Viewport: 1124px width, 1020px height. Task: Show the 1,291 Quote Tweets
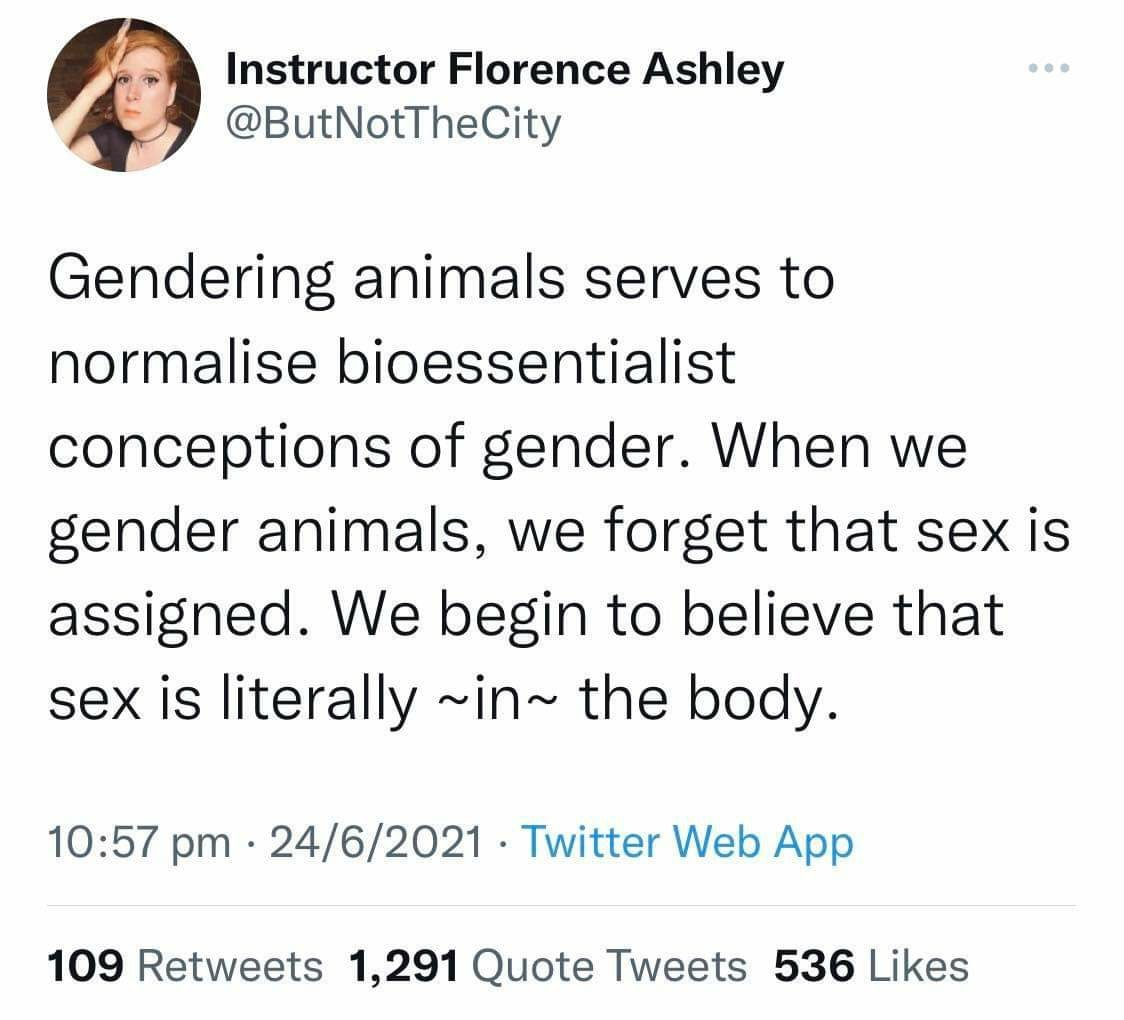(x=548, y=966)
